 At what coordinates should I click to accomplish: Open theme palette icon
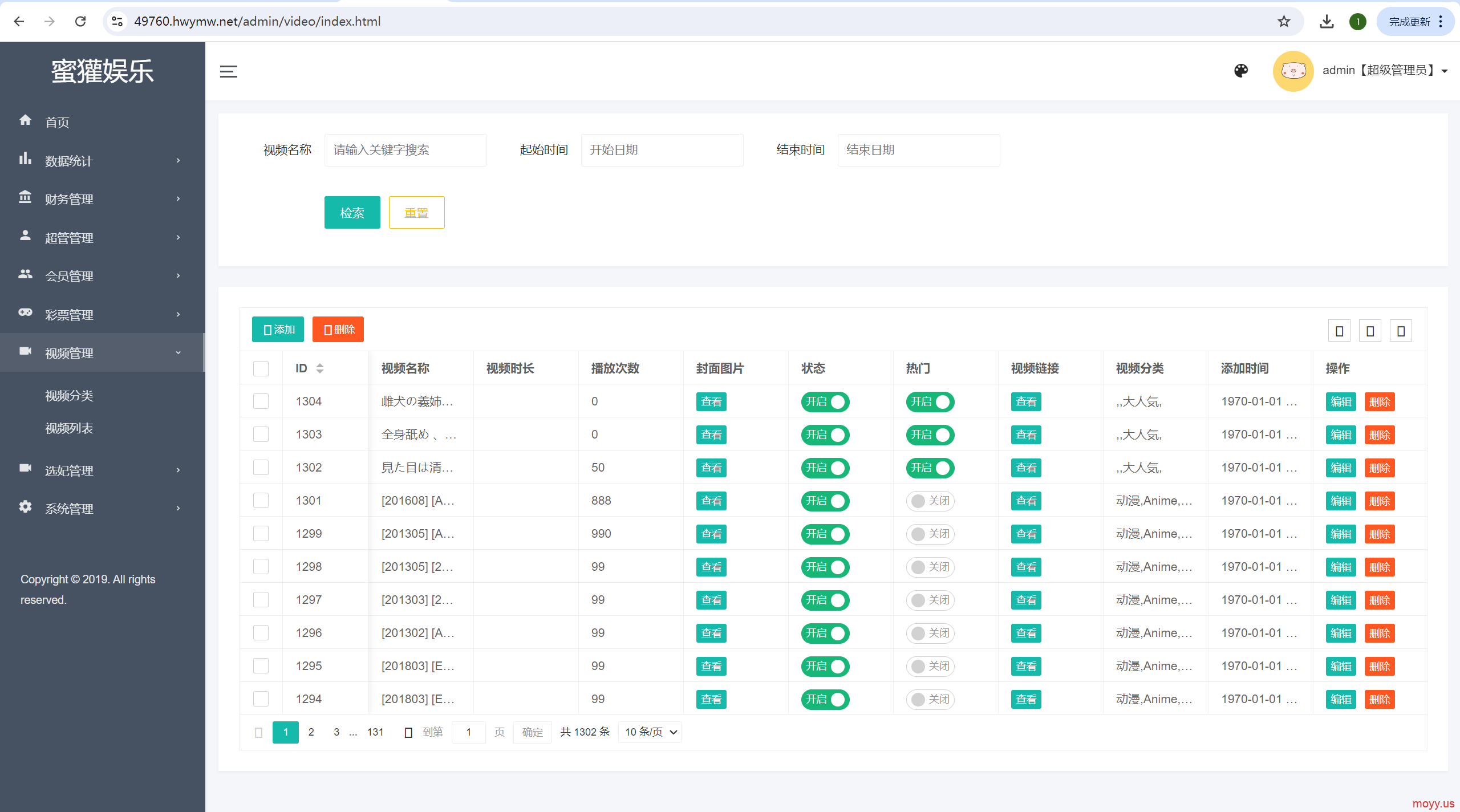tap(1241, 71)
